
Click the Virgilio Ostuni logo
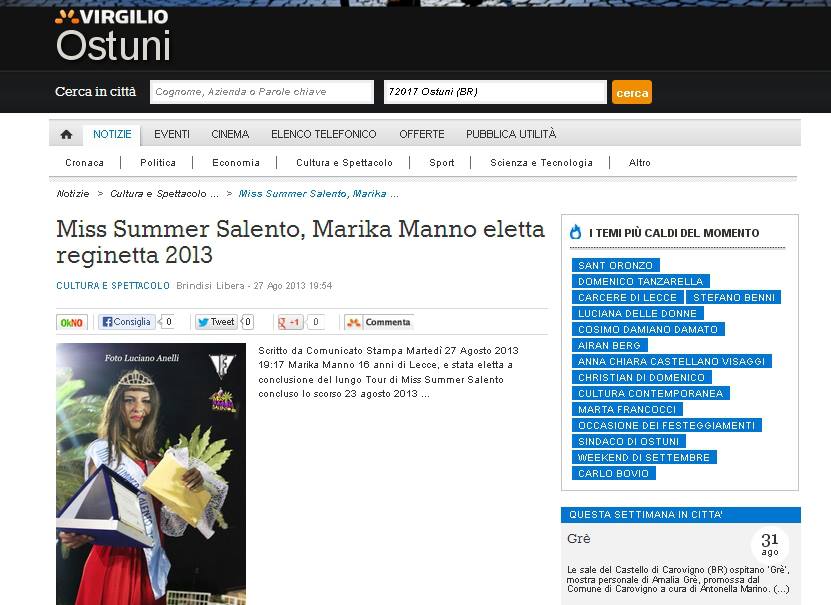(112, 35)
